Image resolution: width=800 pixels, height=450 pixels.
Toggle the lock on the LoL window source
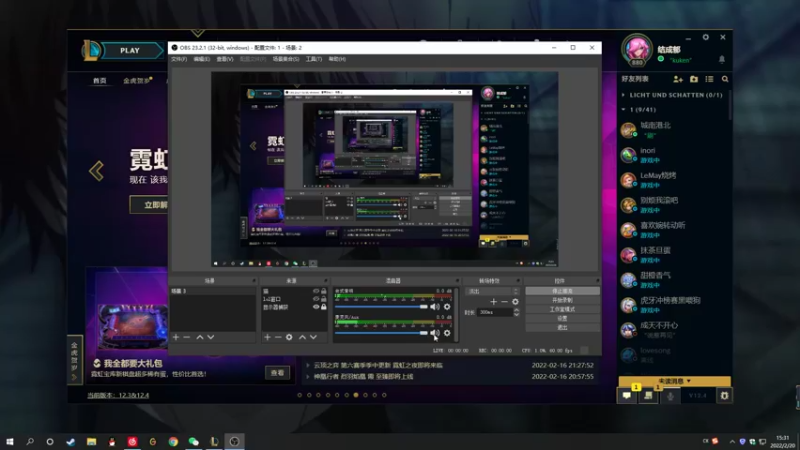pos(323,299)
